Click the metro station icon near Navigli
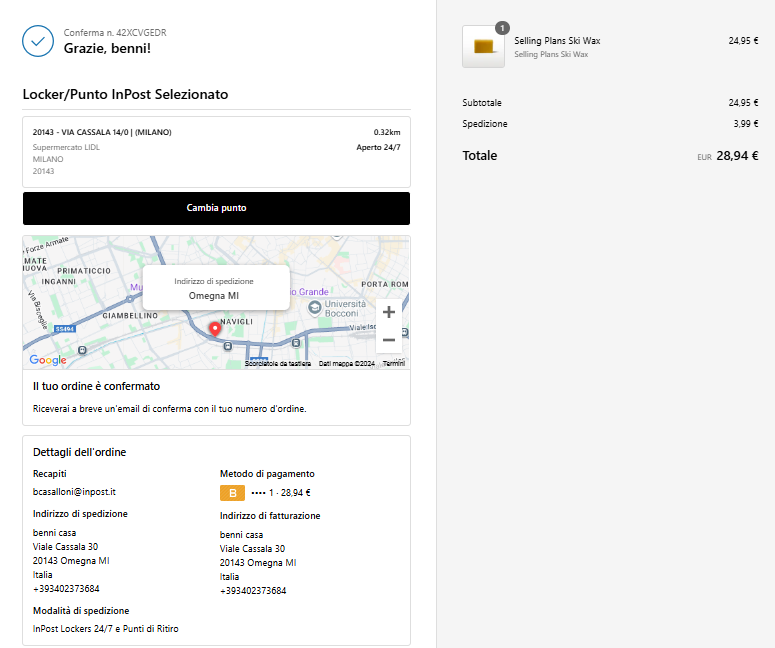The image size is (775, 648). click(x=227, y=346)
